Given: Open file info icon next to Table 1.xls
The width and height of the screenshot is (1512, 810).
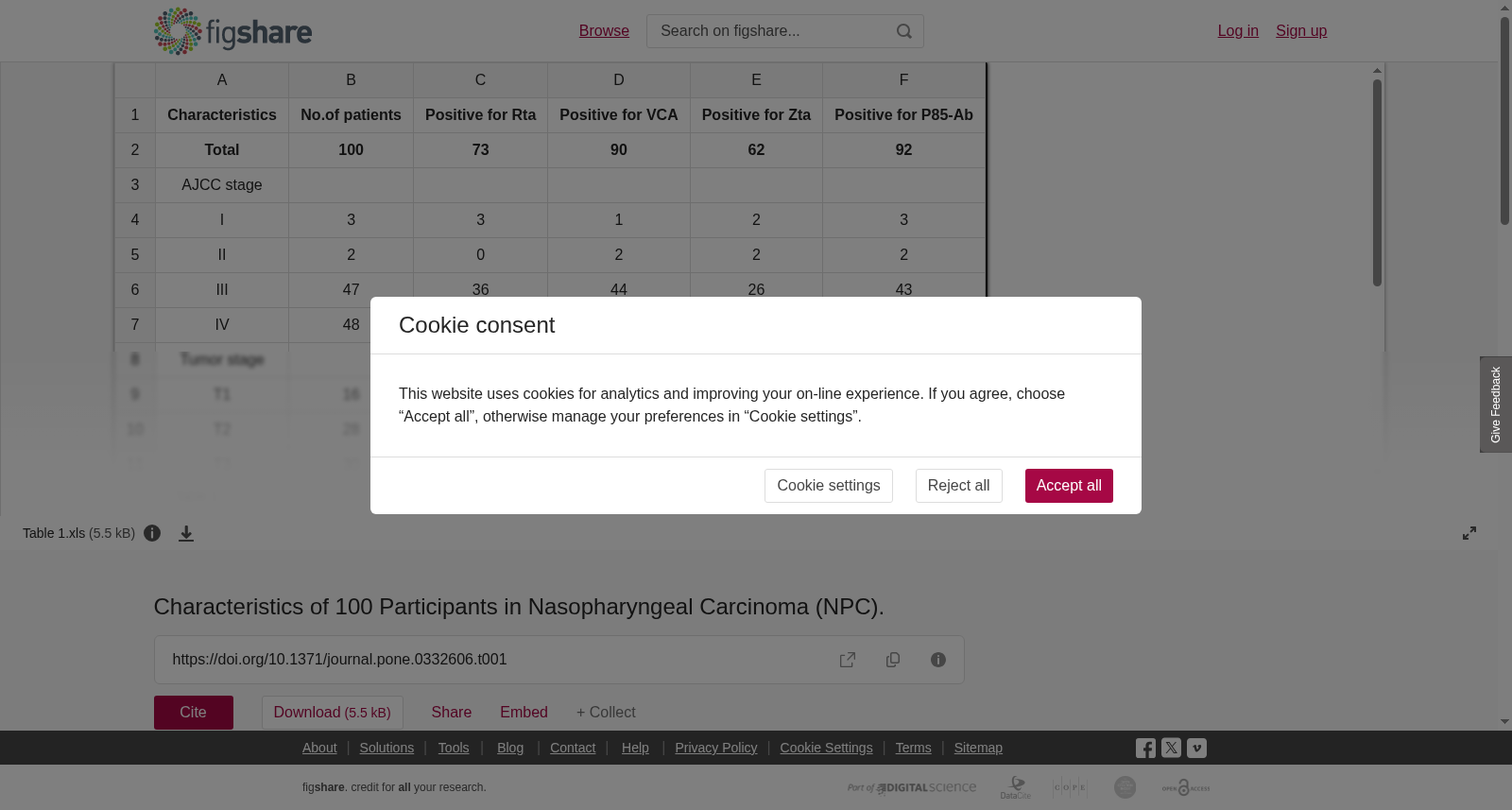Looking at the screenshot, I should pyautogui.click(x=152, y=533).
